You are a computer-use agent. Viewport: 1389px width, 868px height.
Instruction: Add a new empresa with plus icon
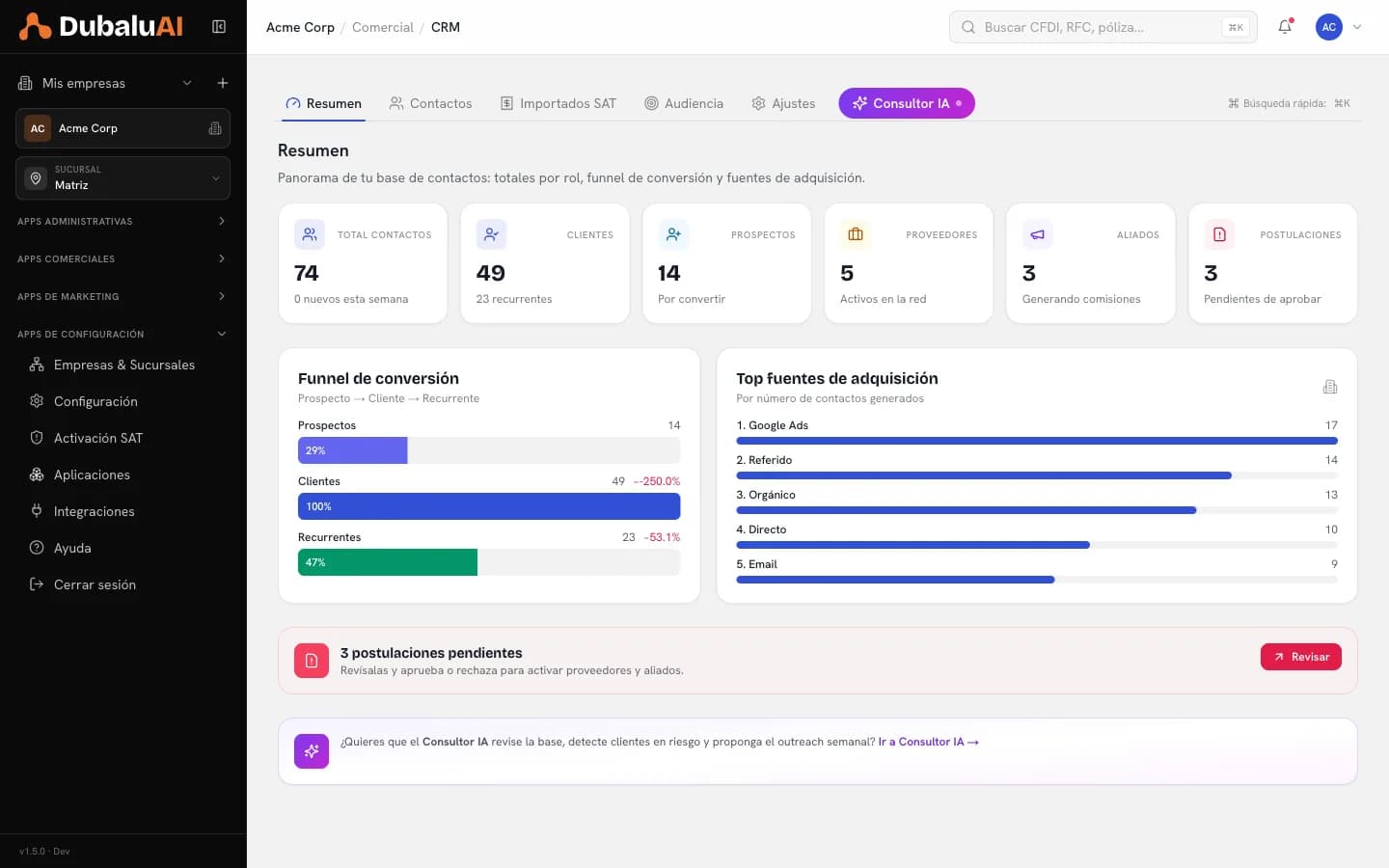[223, 83]
